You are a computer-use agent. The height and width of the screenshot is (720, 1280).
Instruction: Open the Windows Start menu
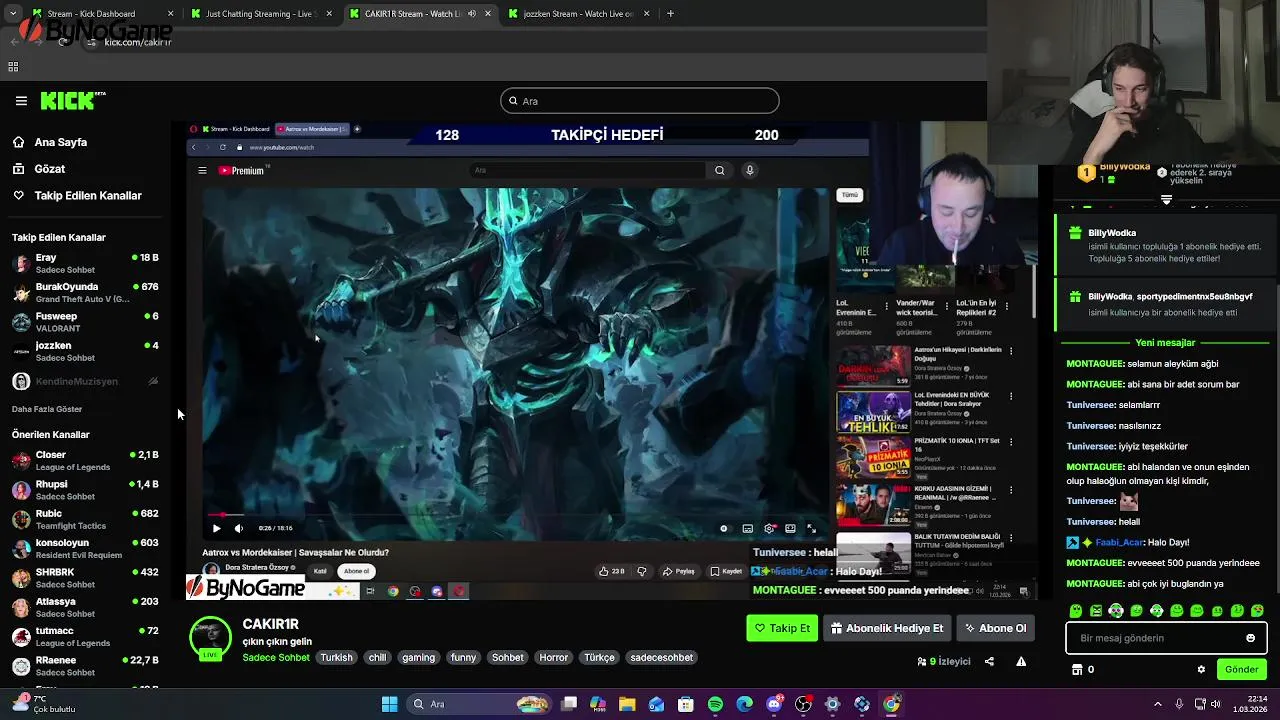click(389, 704)
